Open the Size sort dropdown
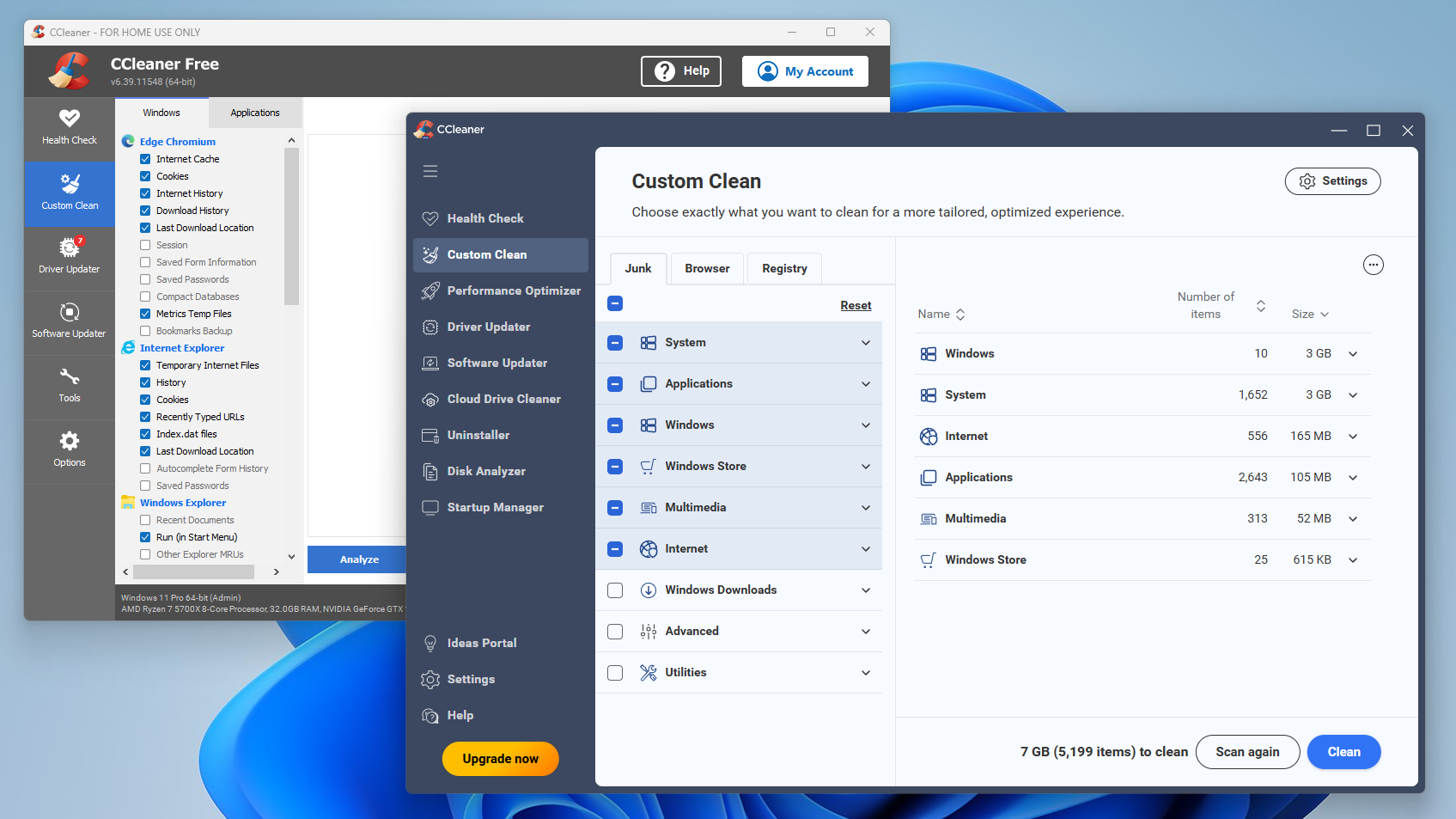Screen dimensions: 1456x819 [x=1311, y=315]
